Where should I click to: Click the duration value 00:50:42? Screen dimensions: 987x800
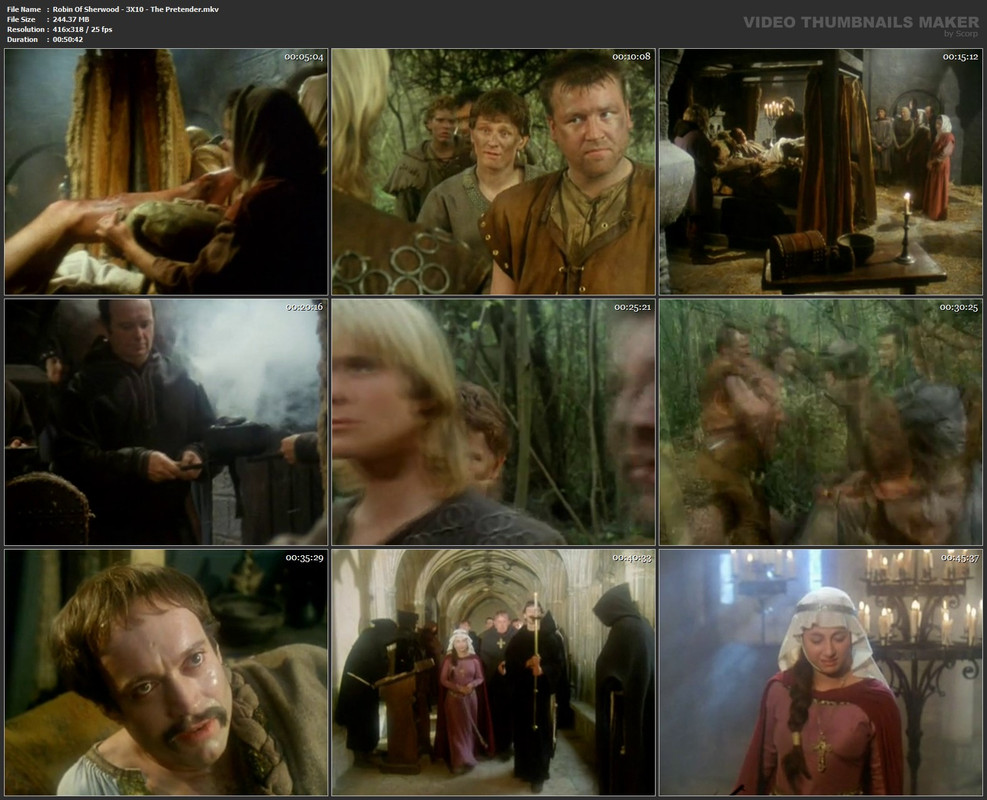coord(68,40)
